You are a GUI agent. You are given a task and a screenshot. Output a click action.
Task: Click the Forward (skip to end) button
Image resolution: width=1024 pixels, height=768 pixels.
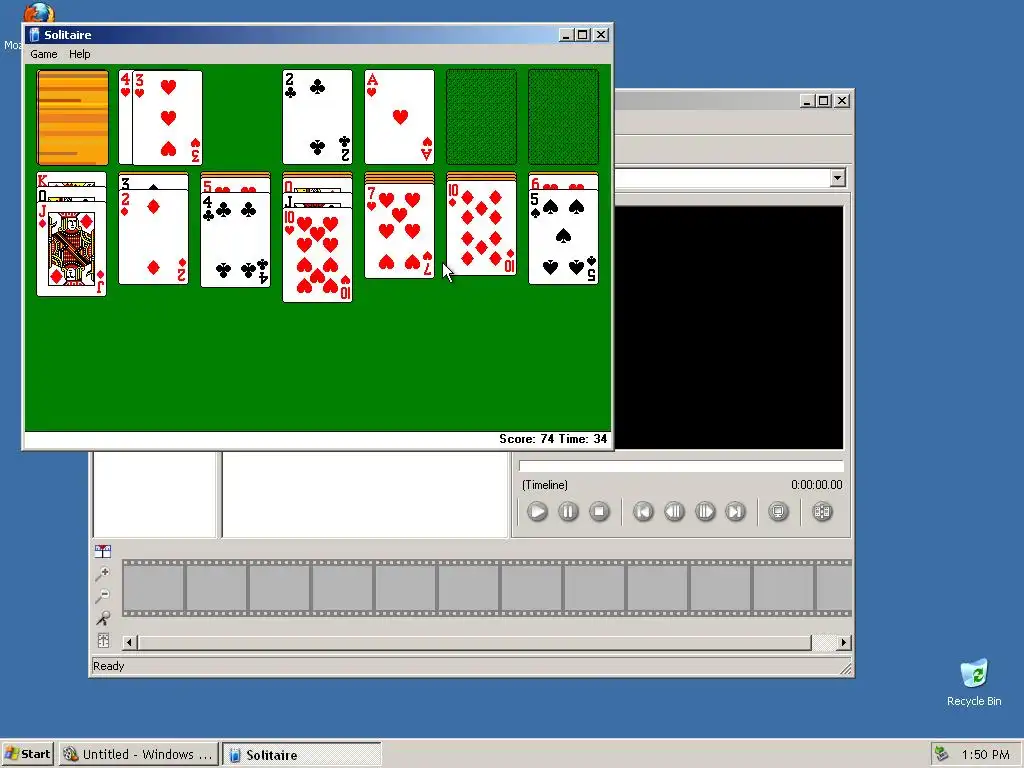735,511
